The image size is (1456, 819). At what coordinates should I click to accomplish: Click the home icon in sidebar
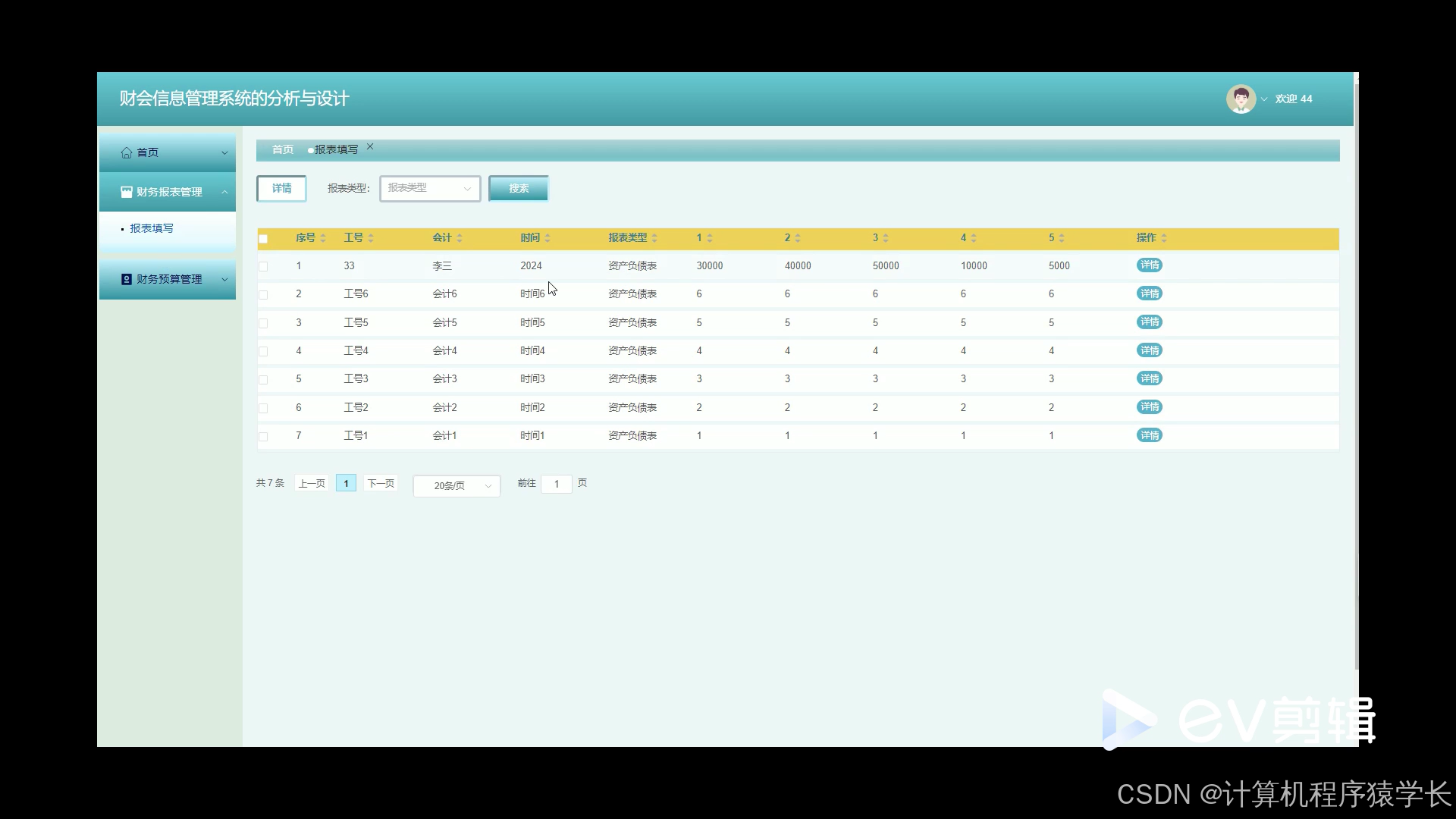(126, 152)
